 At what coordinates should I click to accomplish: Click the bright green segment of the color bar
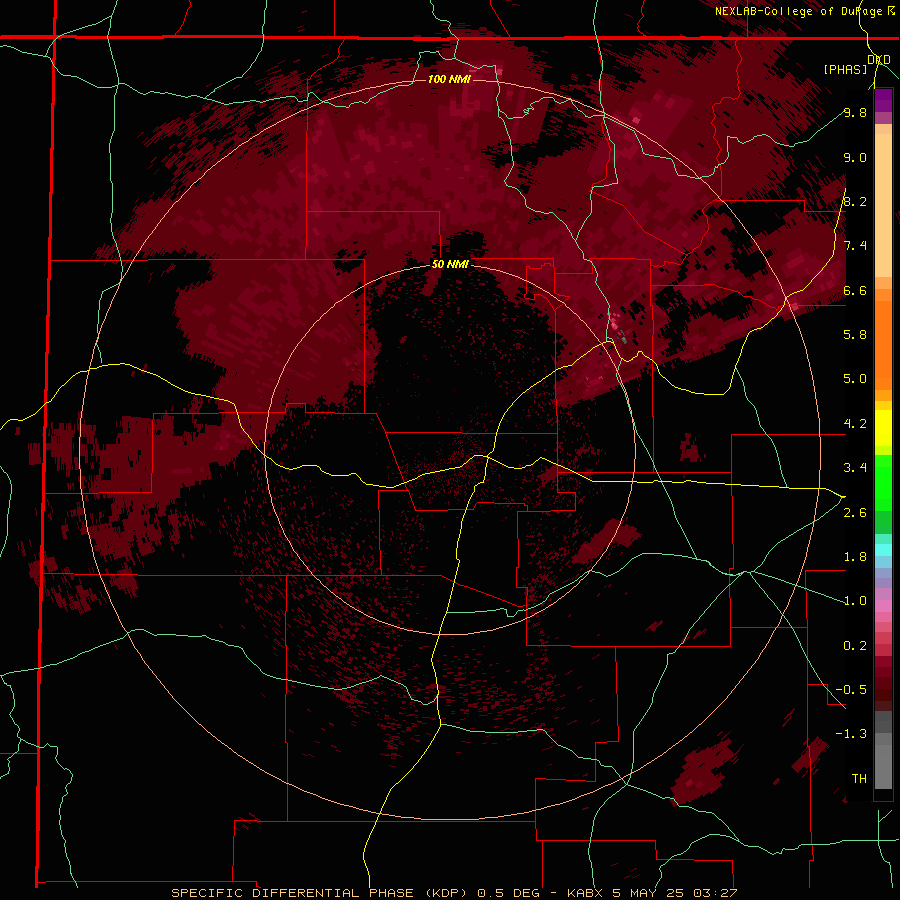pos(883,483)
